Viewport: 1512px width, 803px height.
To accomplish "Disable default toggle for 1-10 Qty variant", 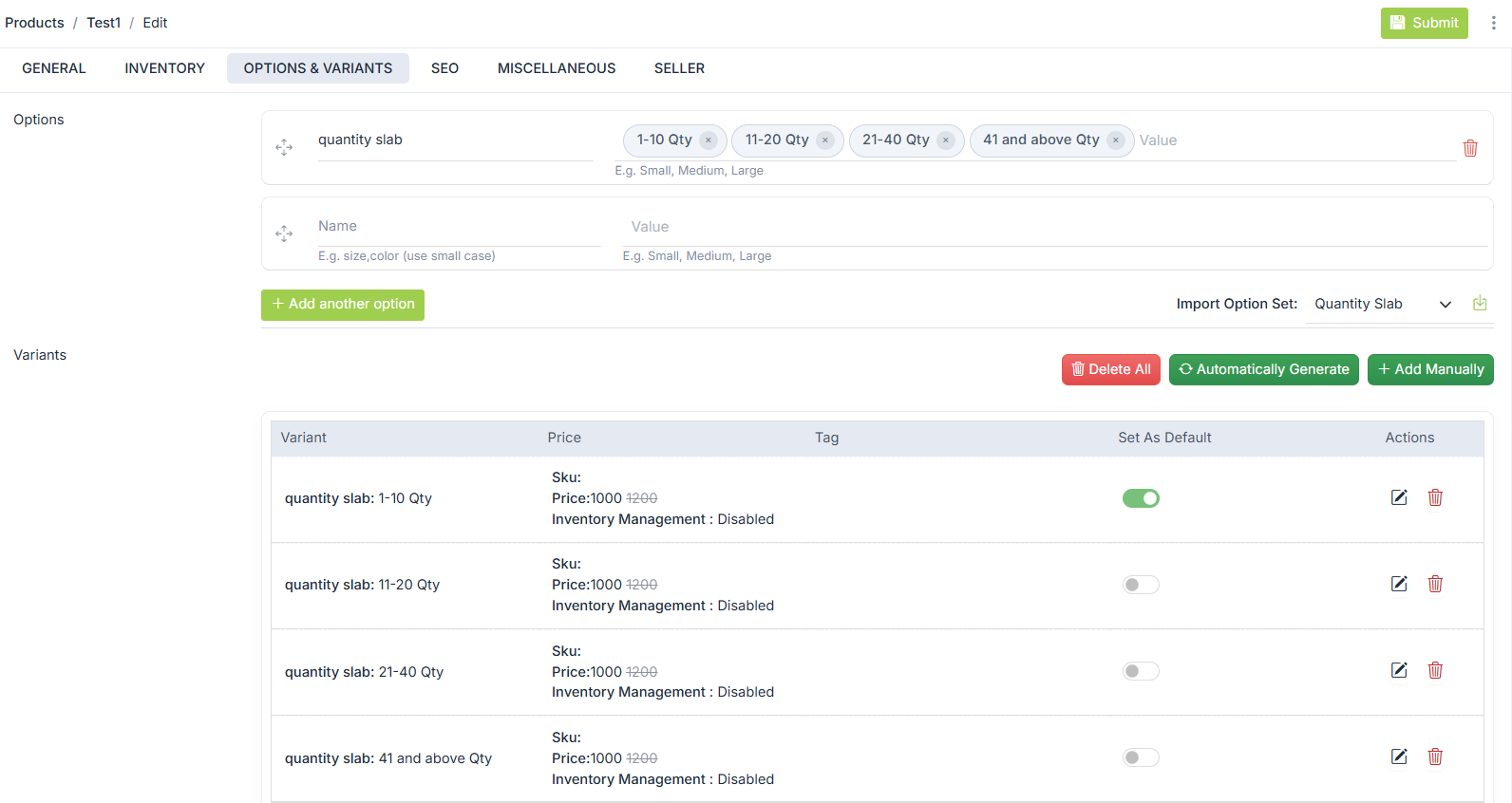I will coord(1141,498).
